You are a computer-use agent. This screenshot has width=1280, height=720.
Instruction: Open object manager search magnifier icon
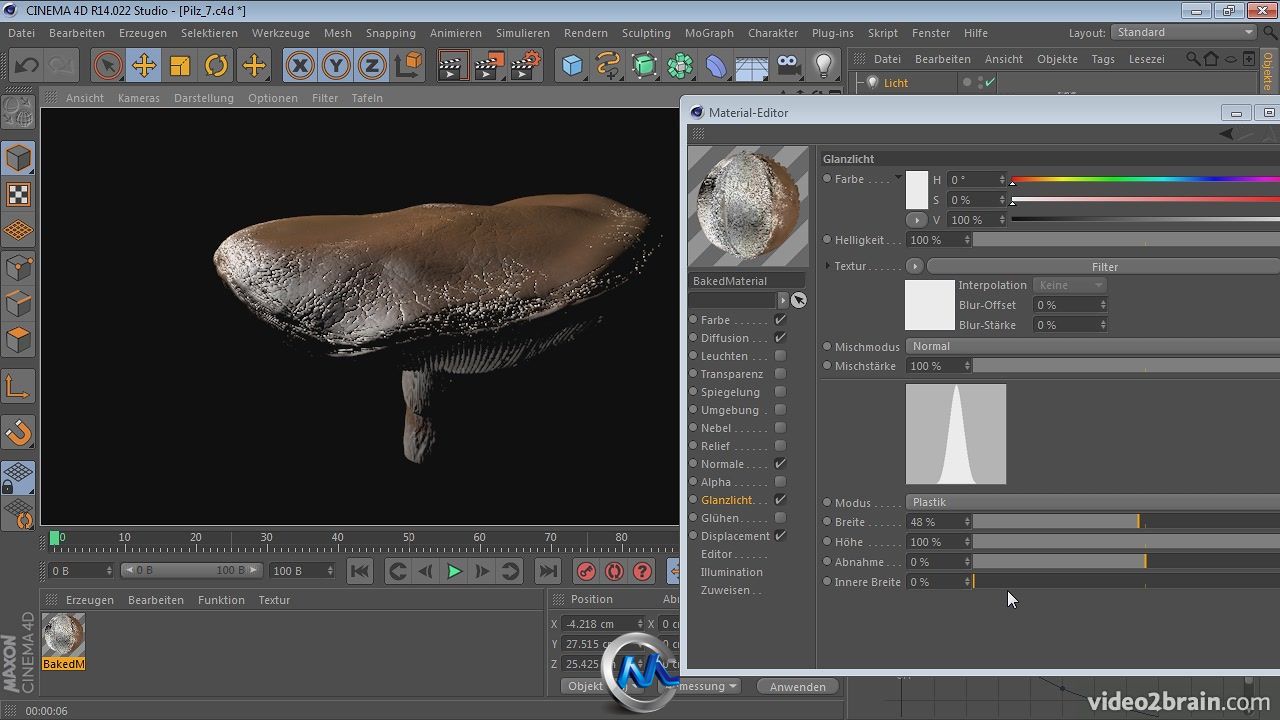tap(1193, 59)
